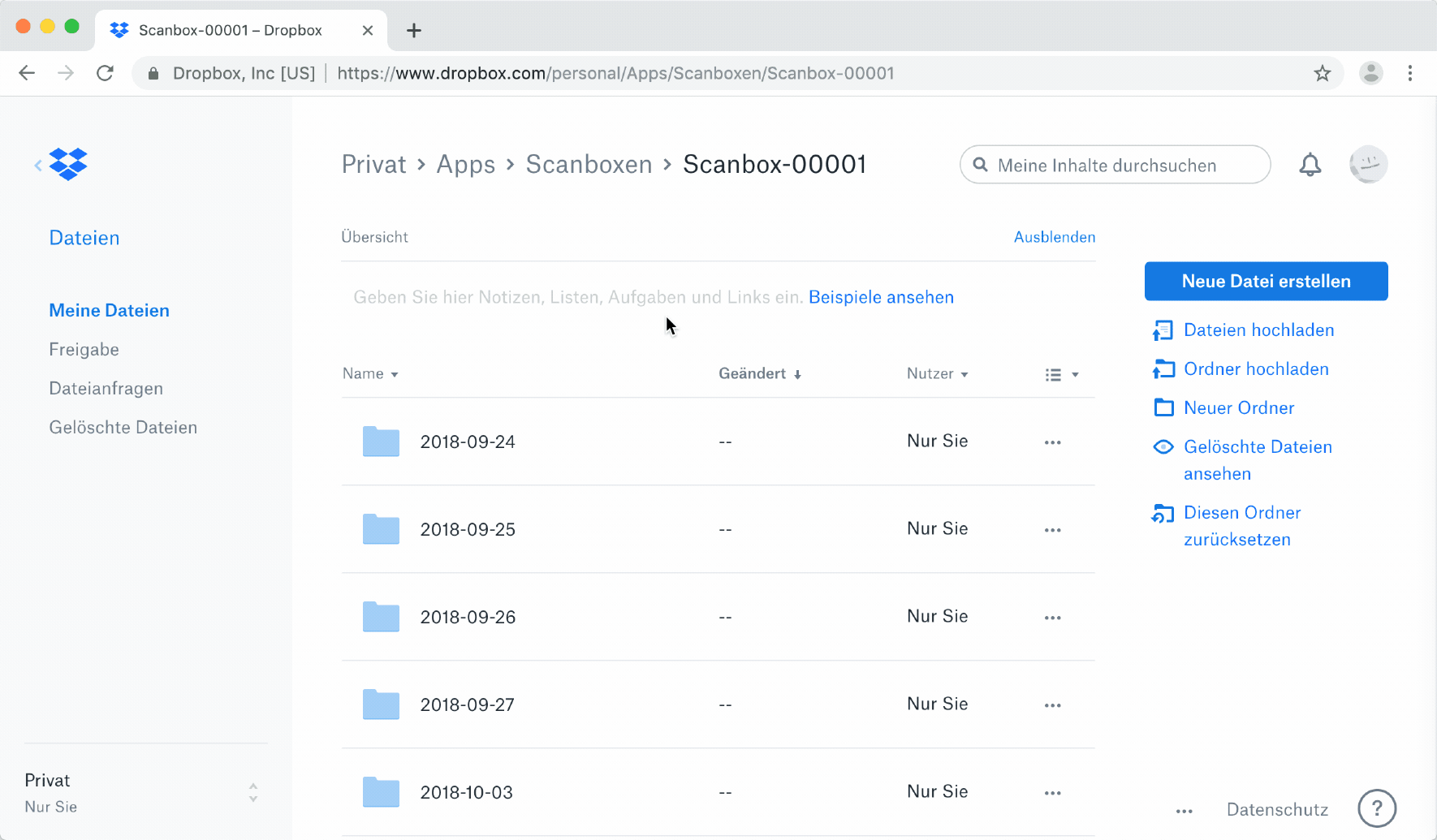Collapse the sidebar with the left chevron
1437x840 pixels.
coord(37,166)
